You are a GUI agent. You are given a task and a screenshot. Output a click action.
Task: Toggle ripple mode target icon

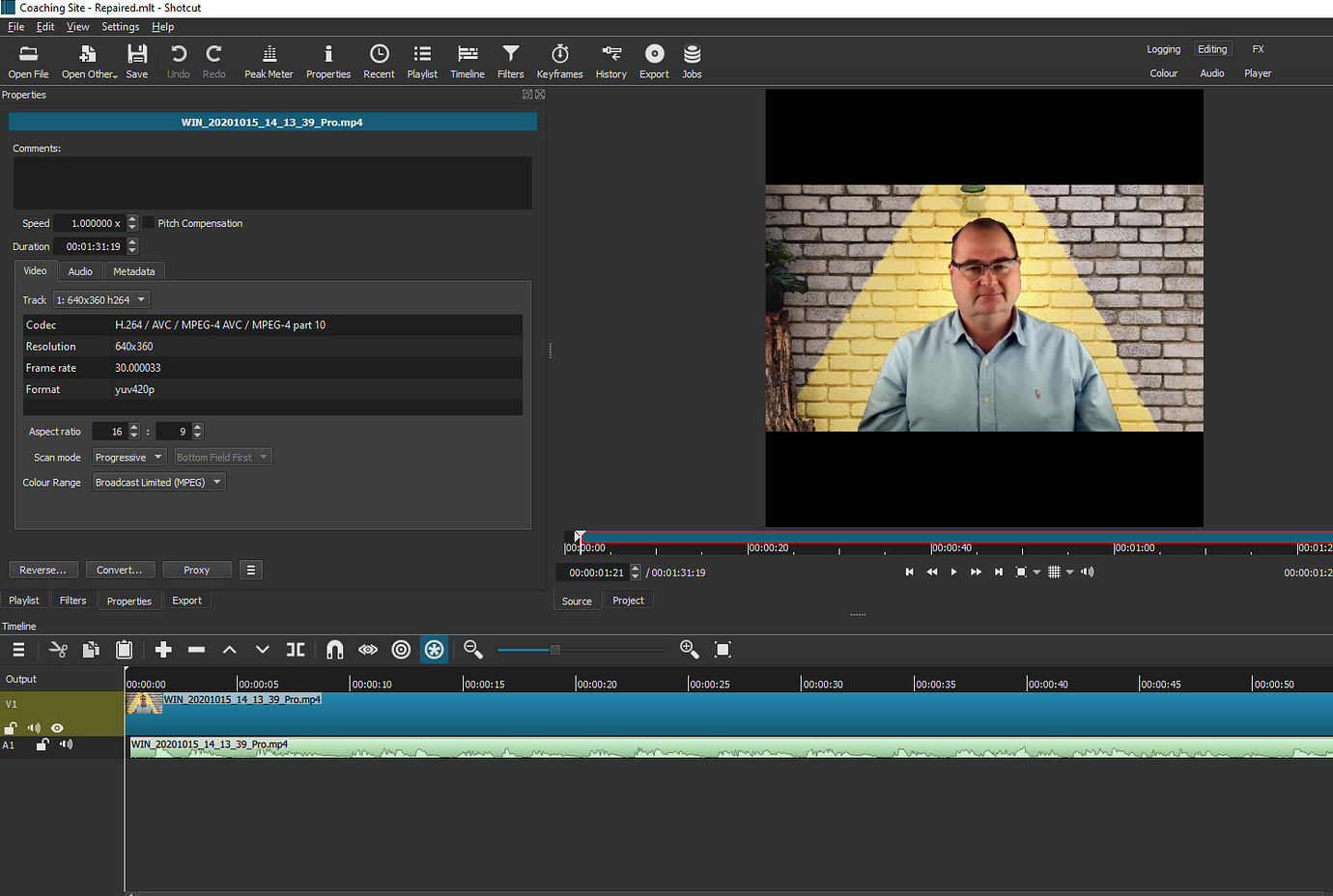coord(401,650)
